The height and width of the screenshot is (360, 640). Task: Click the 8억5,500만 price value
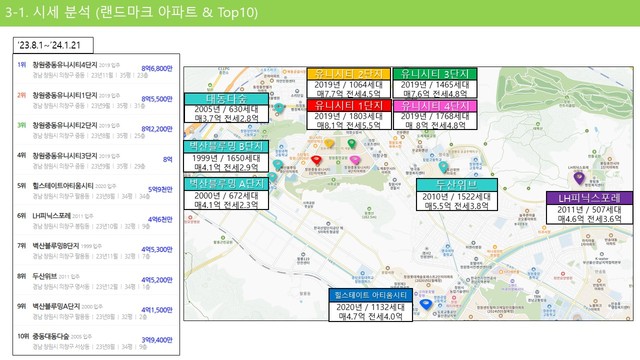pyautogui.click(x=157, y=99)
